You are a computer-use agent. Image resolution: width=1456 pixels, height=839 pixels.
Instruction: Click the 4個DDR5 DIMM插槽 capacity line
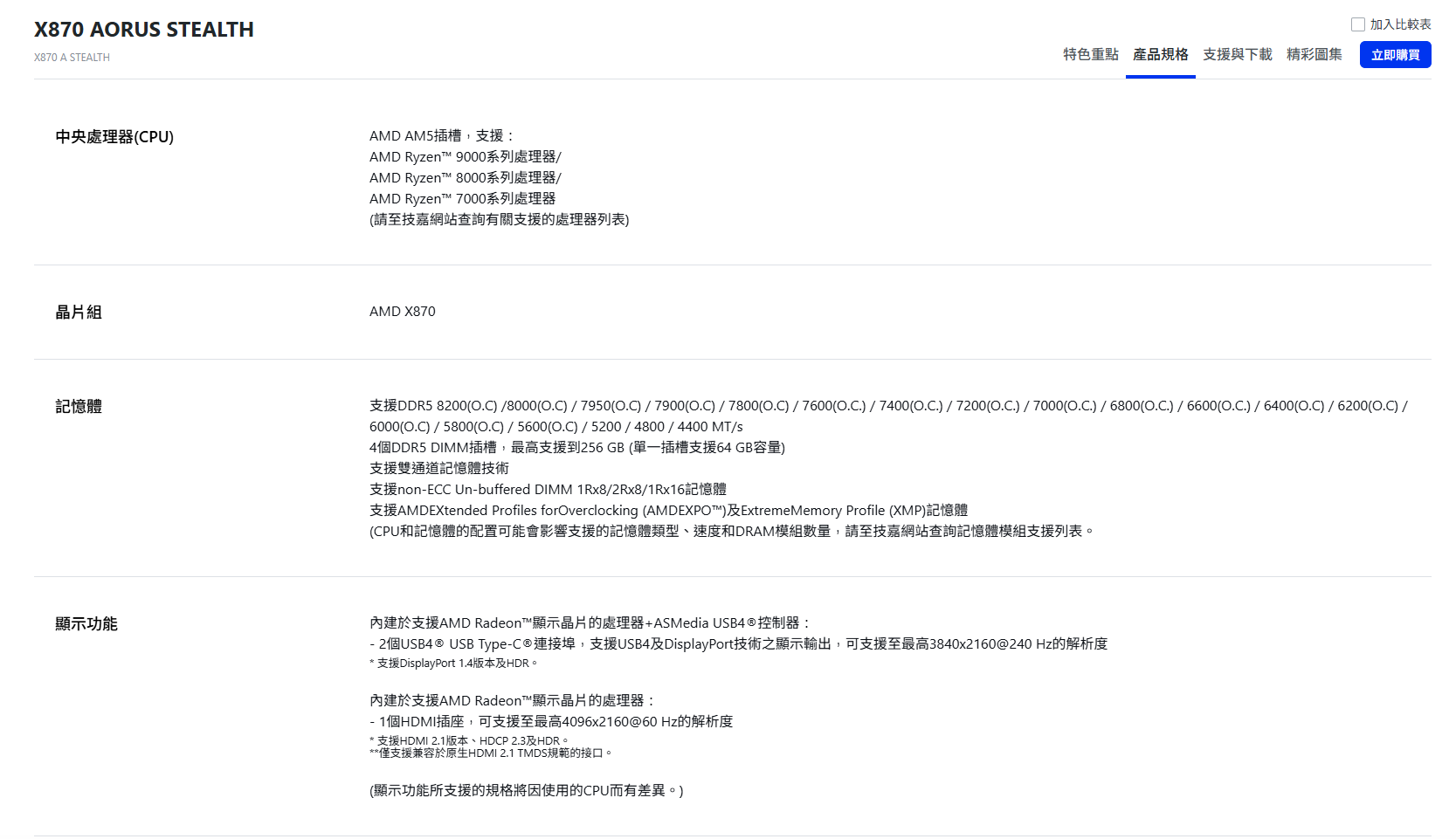point(576,448)
